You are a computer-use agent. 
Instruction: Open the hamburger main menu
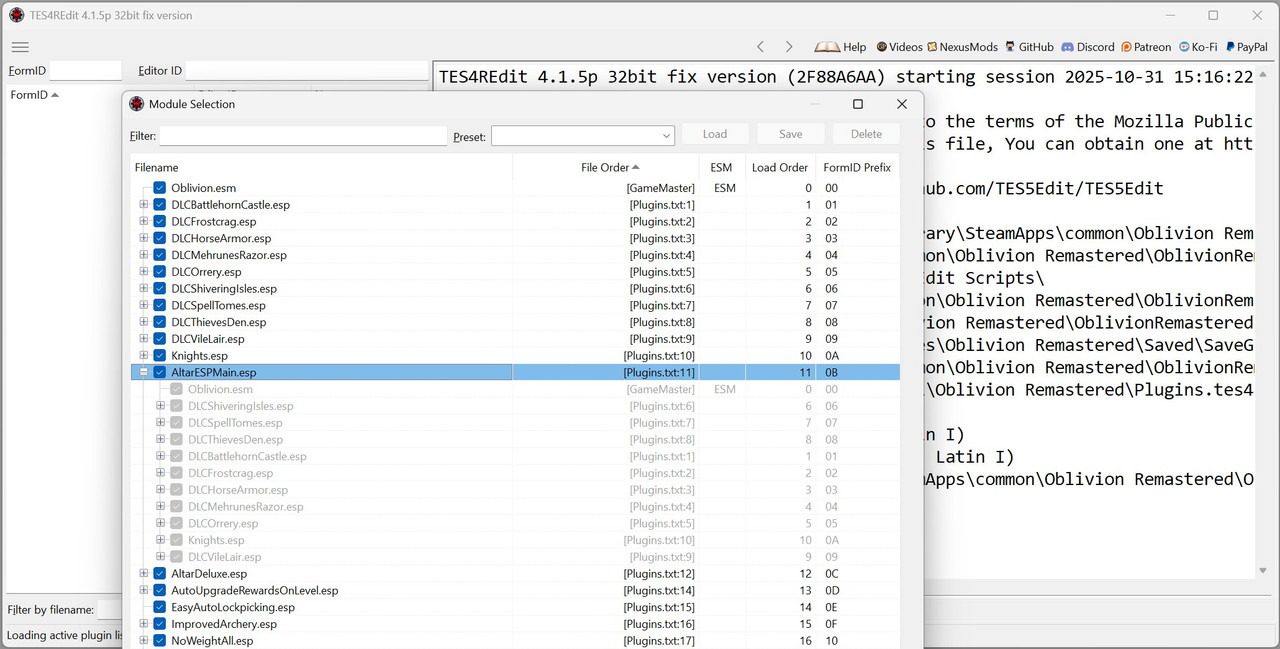click(20, 47)
